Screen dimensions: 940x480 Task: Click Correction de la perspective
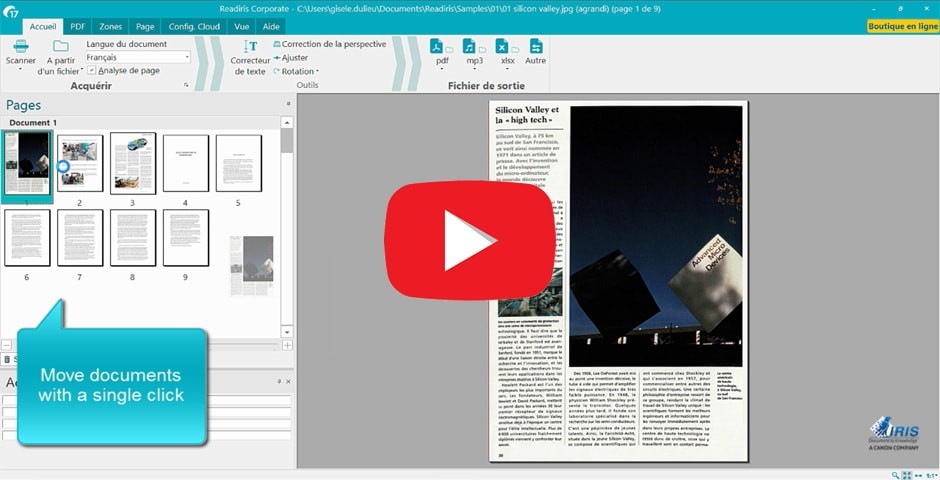[x=330, y=44]
